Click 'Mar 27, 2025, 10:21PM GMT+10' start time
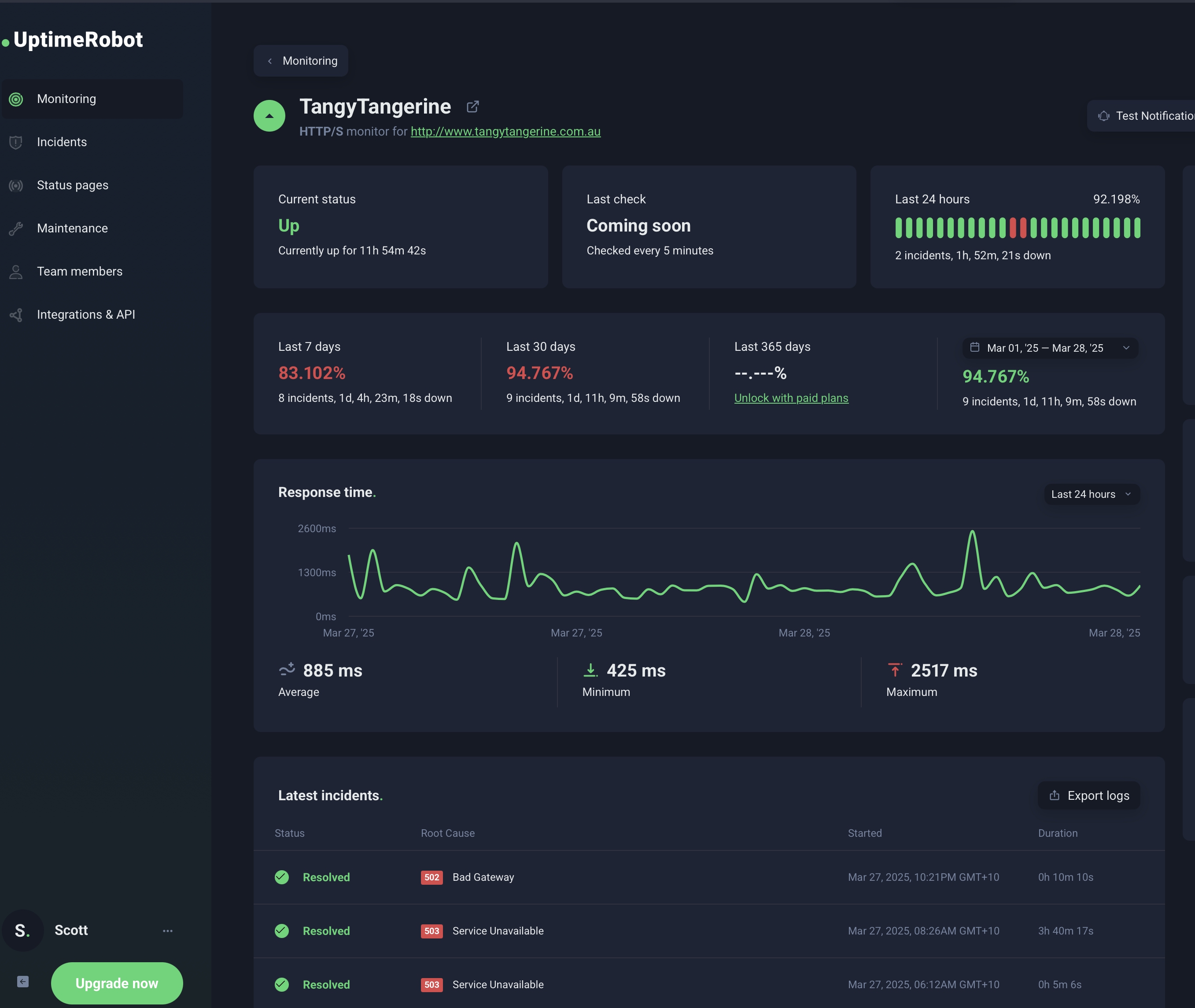1195x1008 pixels. coord(923,877)
